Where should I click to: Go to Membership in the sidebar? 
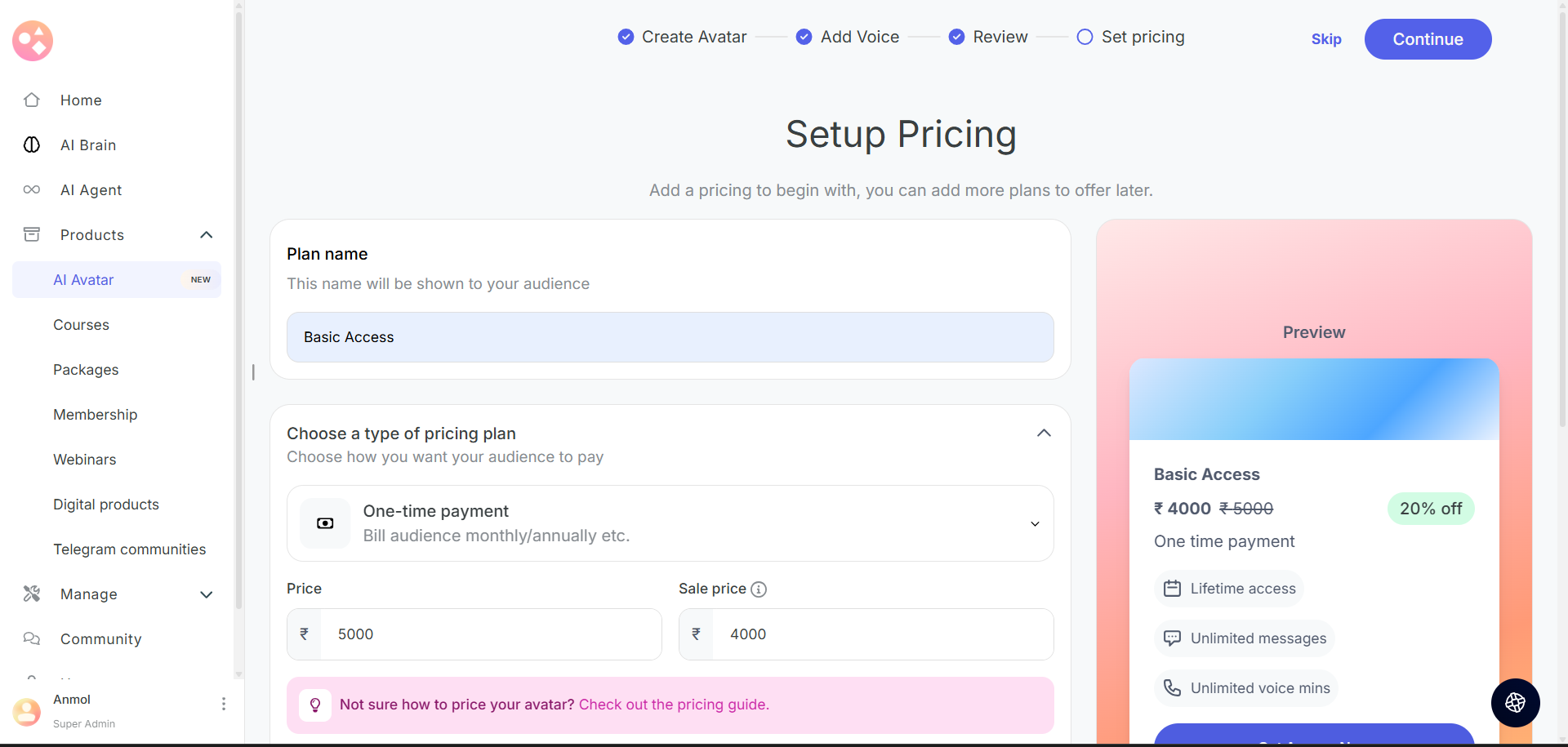[96, 415]
